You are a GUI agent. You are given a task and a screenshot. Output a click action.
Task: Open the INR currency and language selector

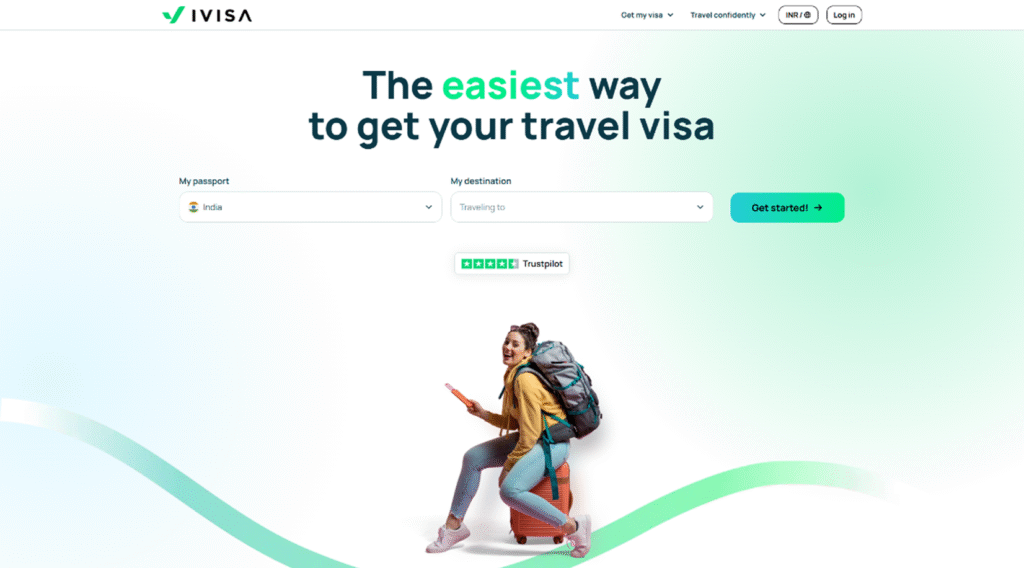798,15
